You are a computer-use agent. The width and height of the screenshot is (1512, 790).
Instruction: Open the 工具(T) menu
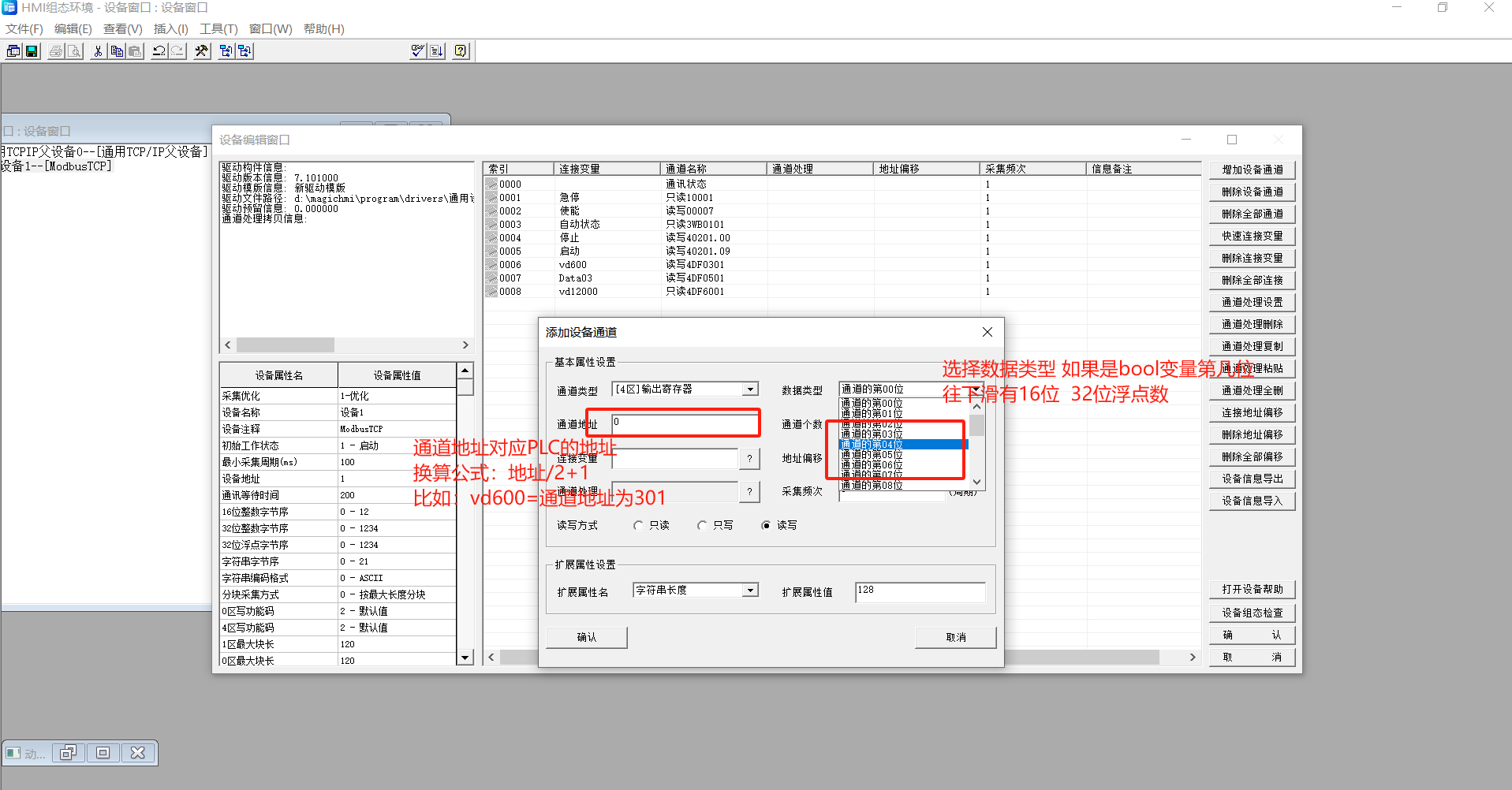tap(218, 29)
